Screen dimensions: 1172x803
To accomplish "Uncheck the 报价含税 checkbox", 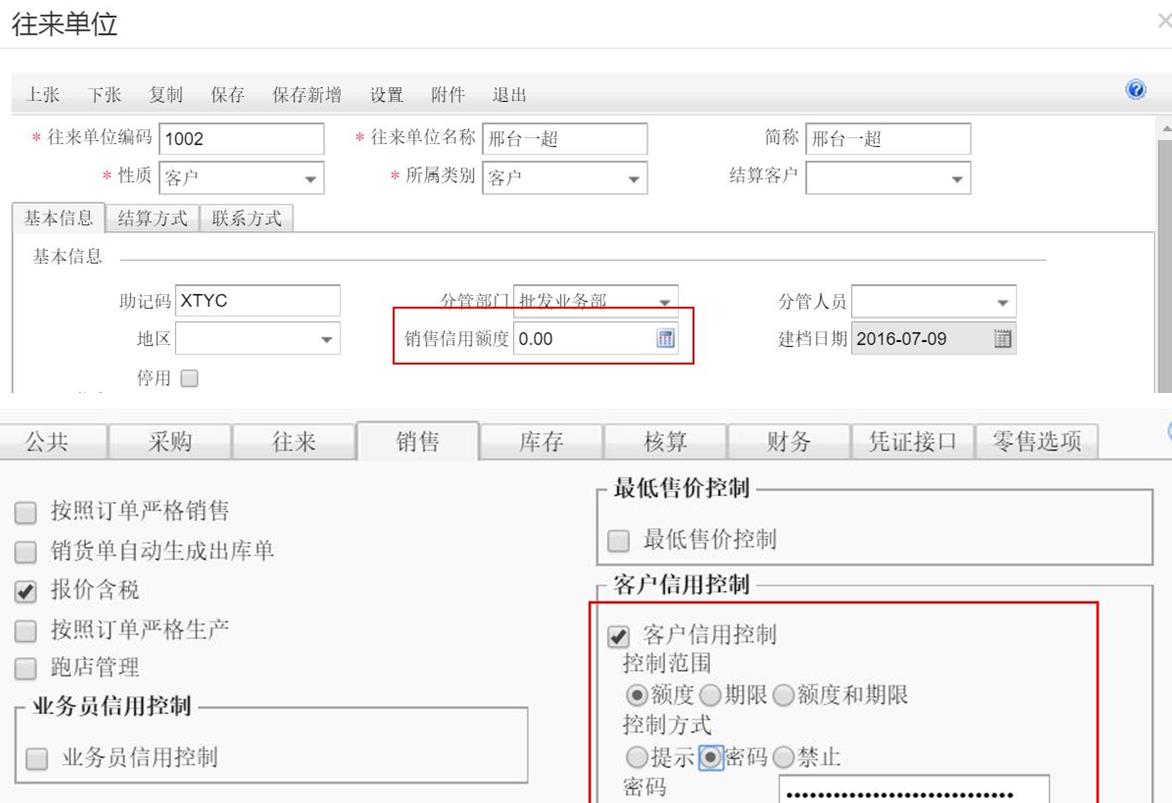I will pyautogui.click(x=29, y=592).
